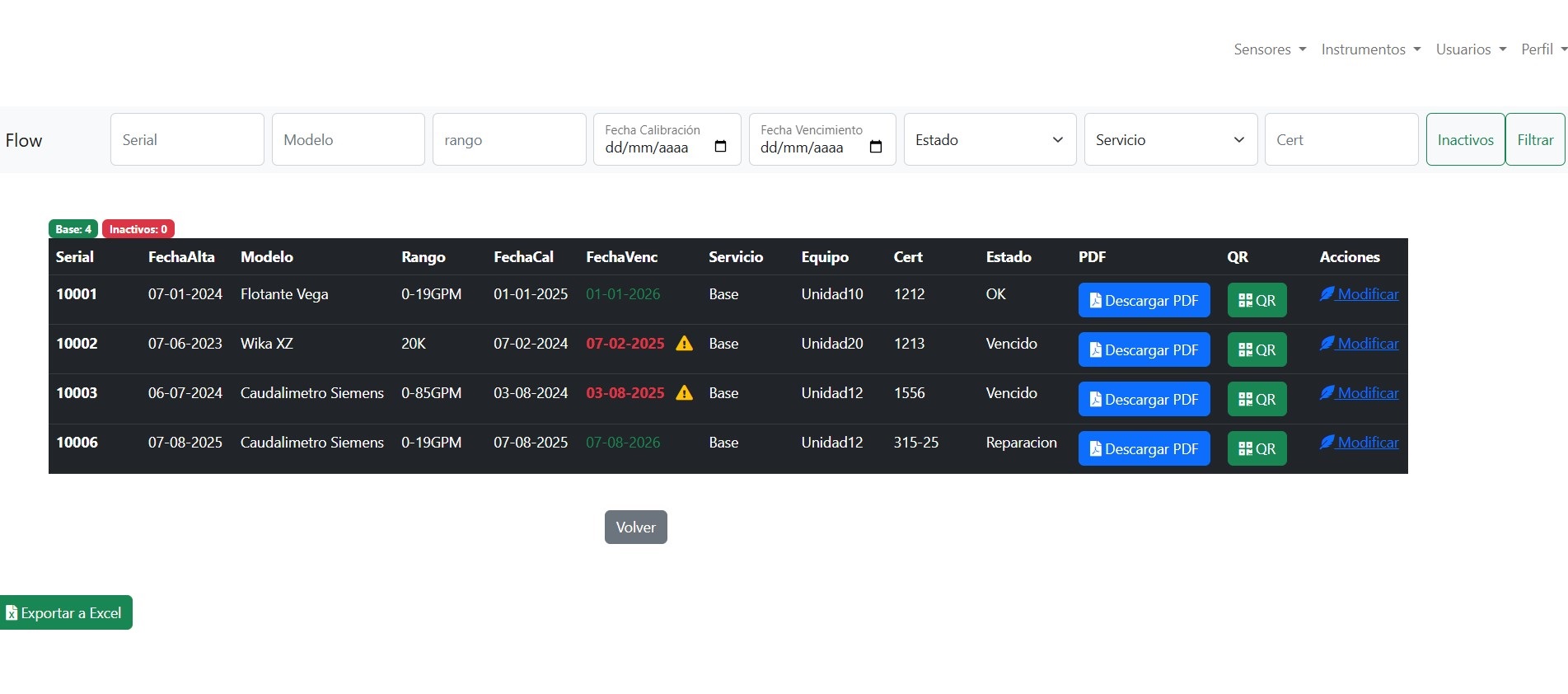
Task: Select serial number 10006 cell
Action: 77,443
